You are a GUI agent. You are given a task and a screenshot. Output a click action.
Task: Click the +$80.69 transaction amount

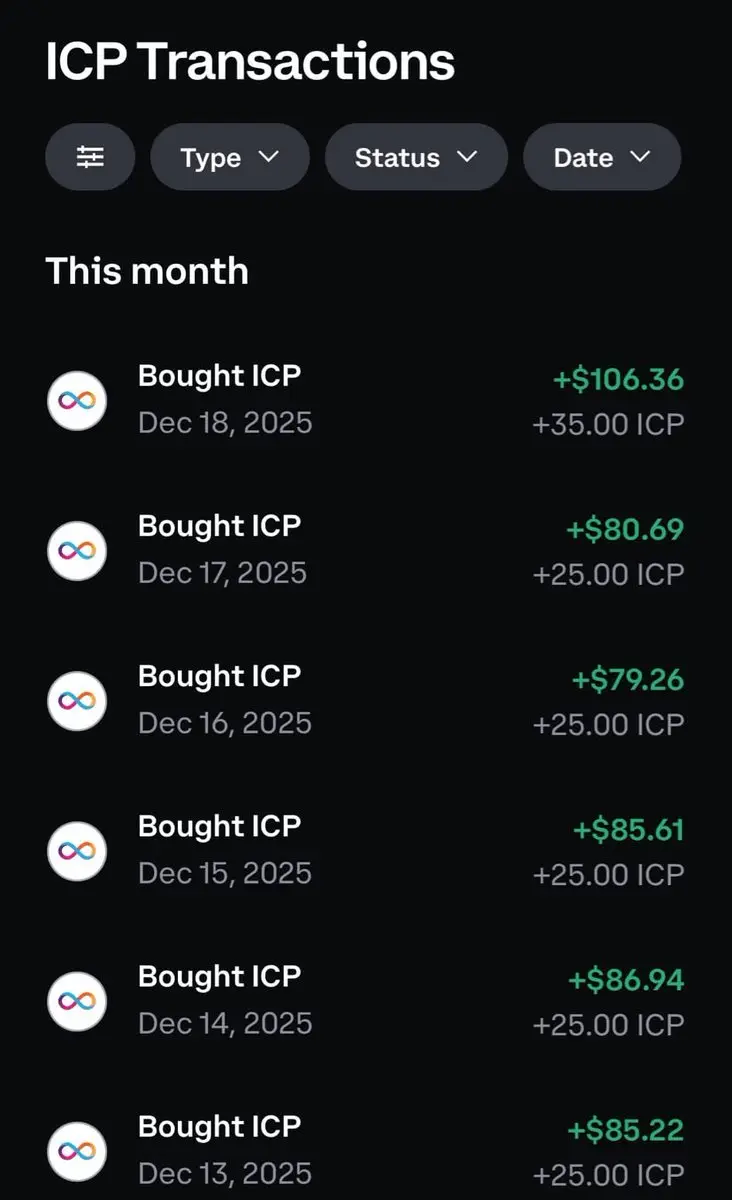tap(625, 530)
